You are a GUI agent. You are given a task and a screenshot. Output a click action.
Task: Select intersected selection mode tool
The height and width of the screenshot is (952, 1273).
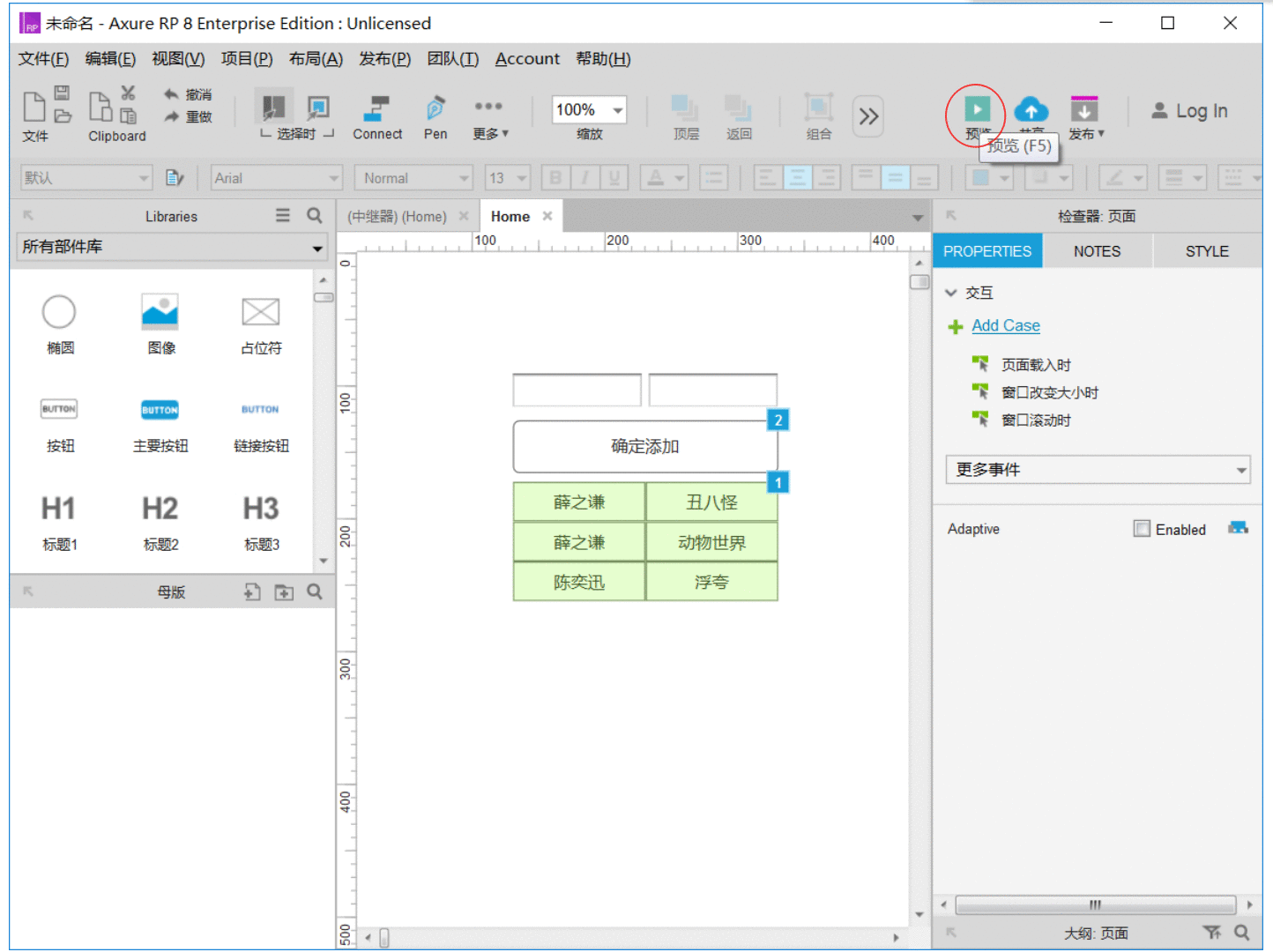273,108
